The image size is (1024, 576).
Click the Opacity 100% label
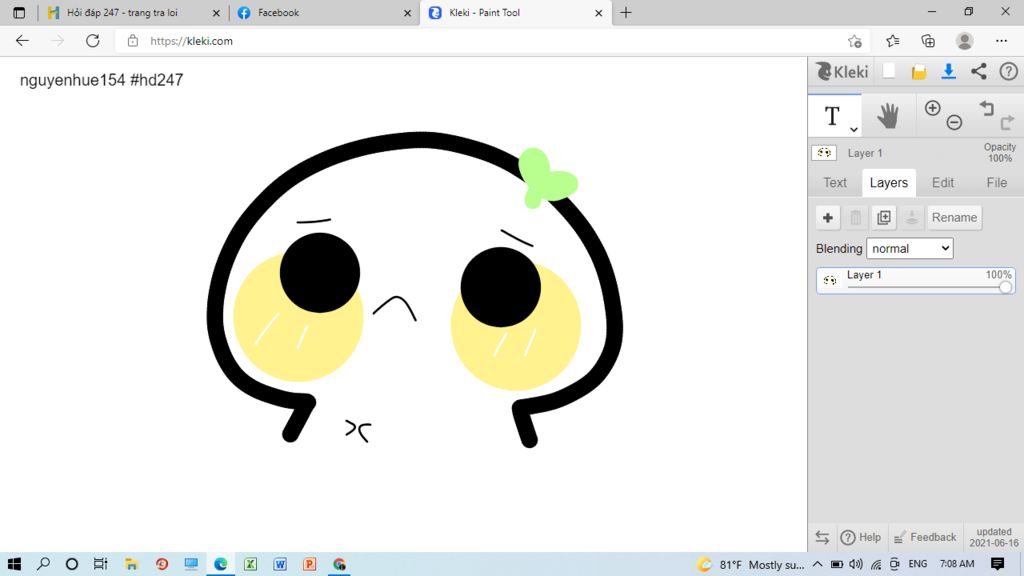point(999,152)
